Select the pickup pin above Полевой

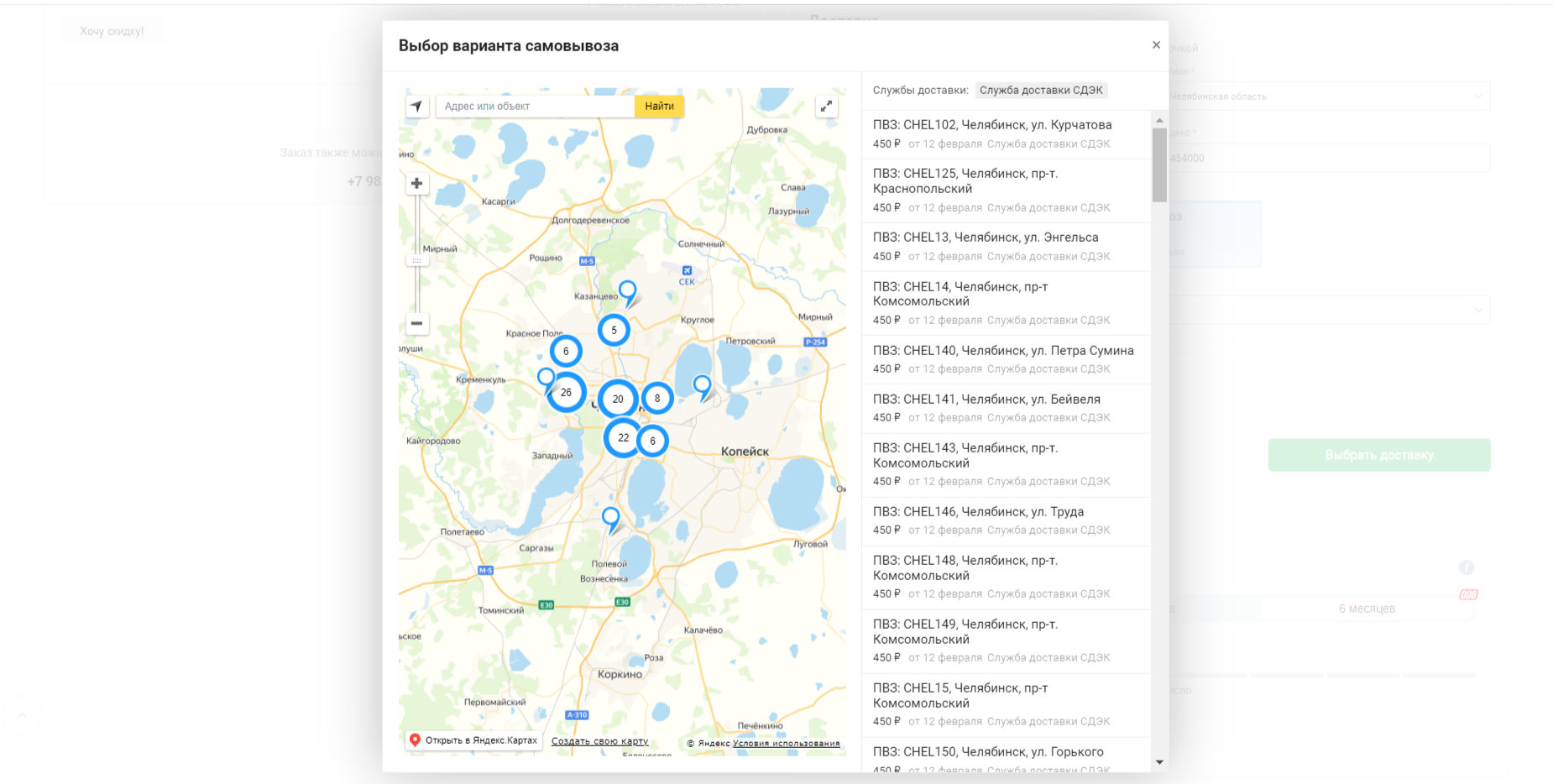click(611, 519)
